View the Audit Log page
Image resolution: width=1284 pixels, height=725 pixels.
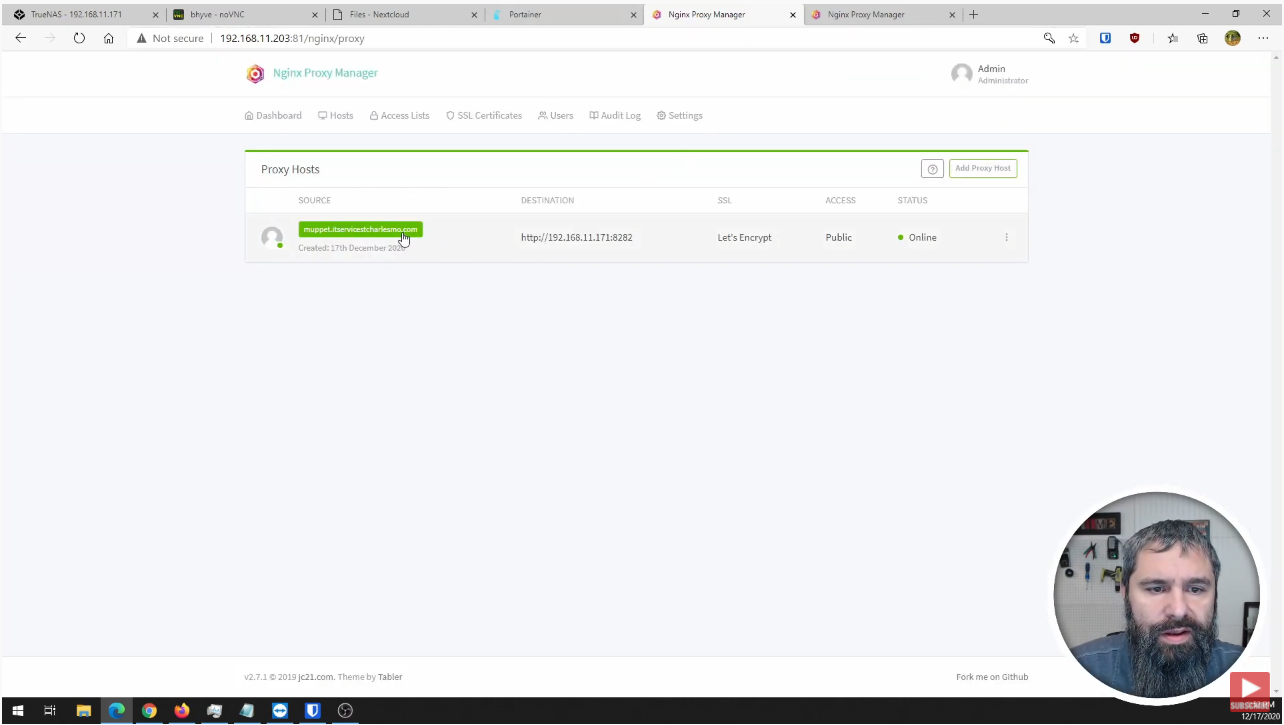(615, 116)
